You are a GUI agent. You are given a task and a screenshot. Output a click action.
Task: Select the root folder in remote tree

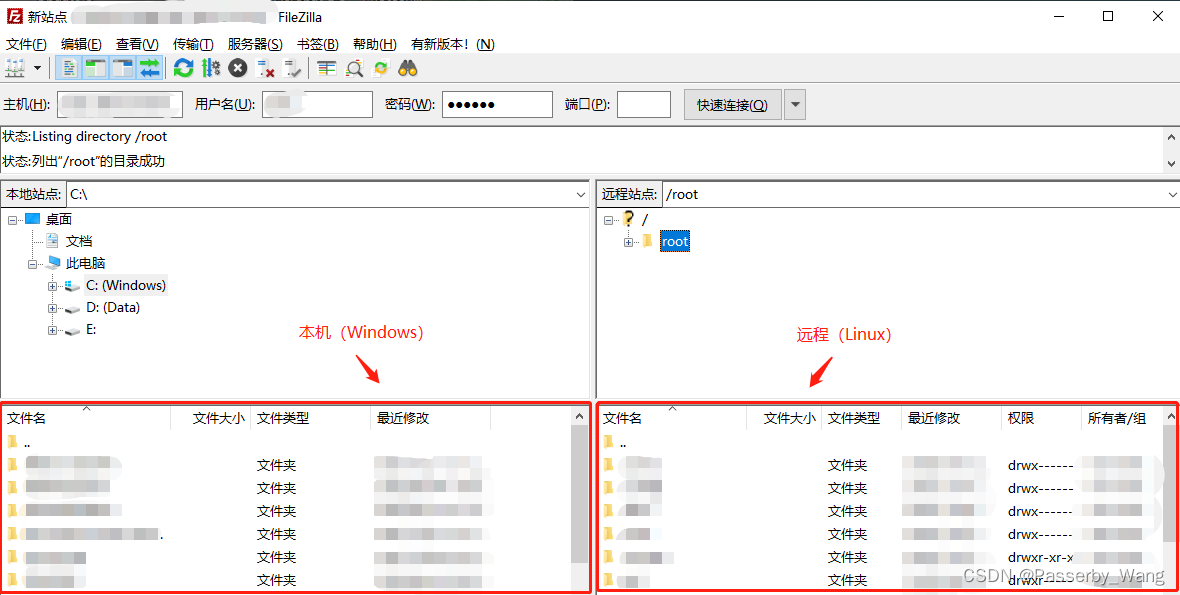tap(675, 241)
